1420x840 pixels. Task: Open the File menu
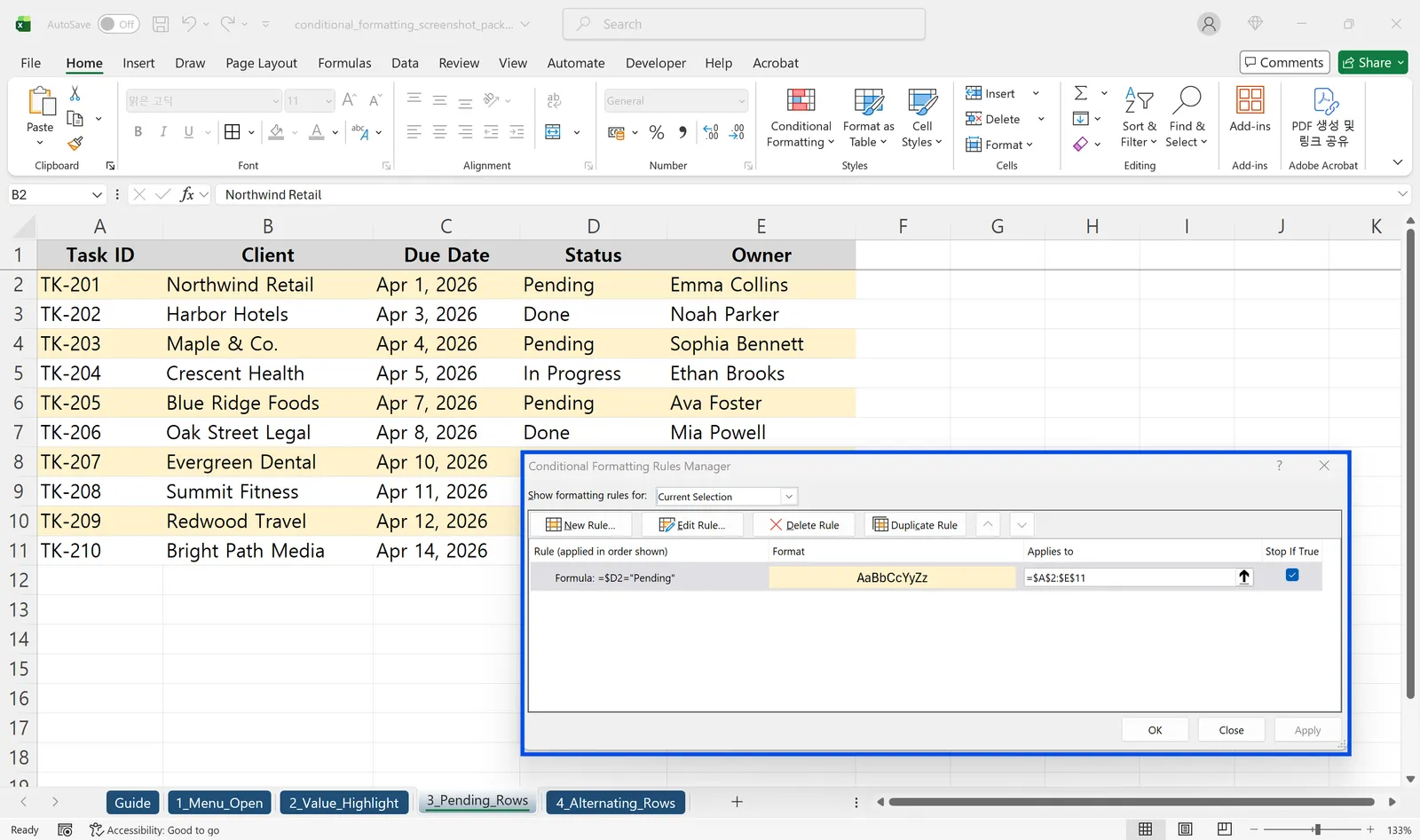pyautogui.click(x=31, y=63)
